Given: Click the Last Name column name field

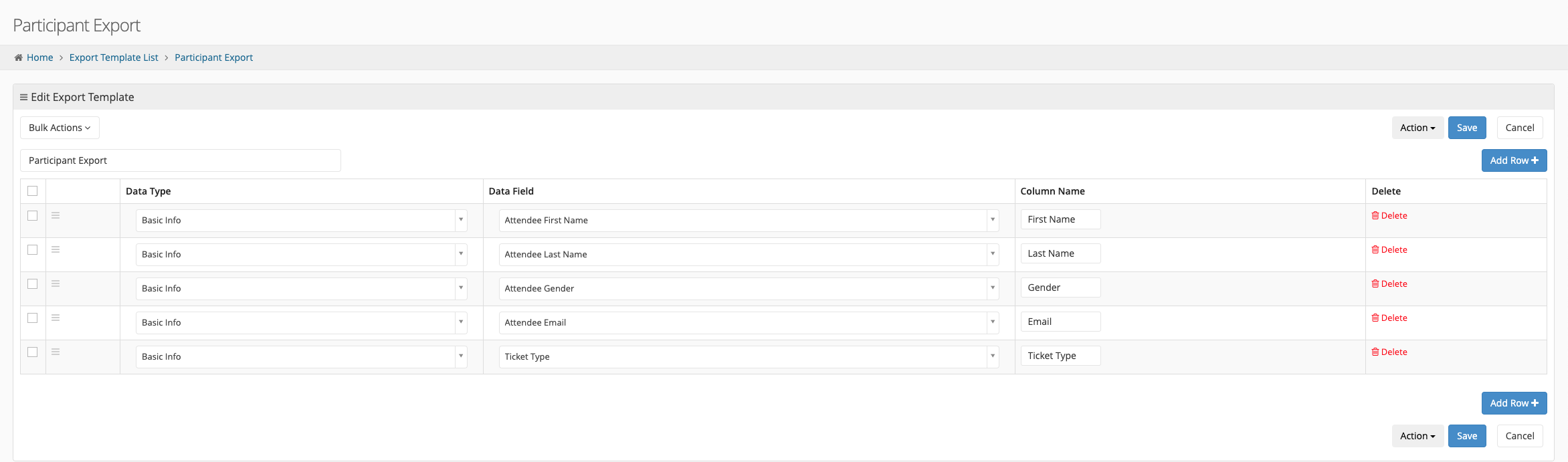Looking at the screenshot, I should (1060, 253).
